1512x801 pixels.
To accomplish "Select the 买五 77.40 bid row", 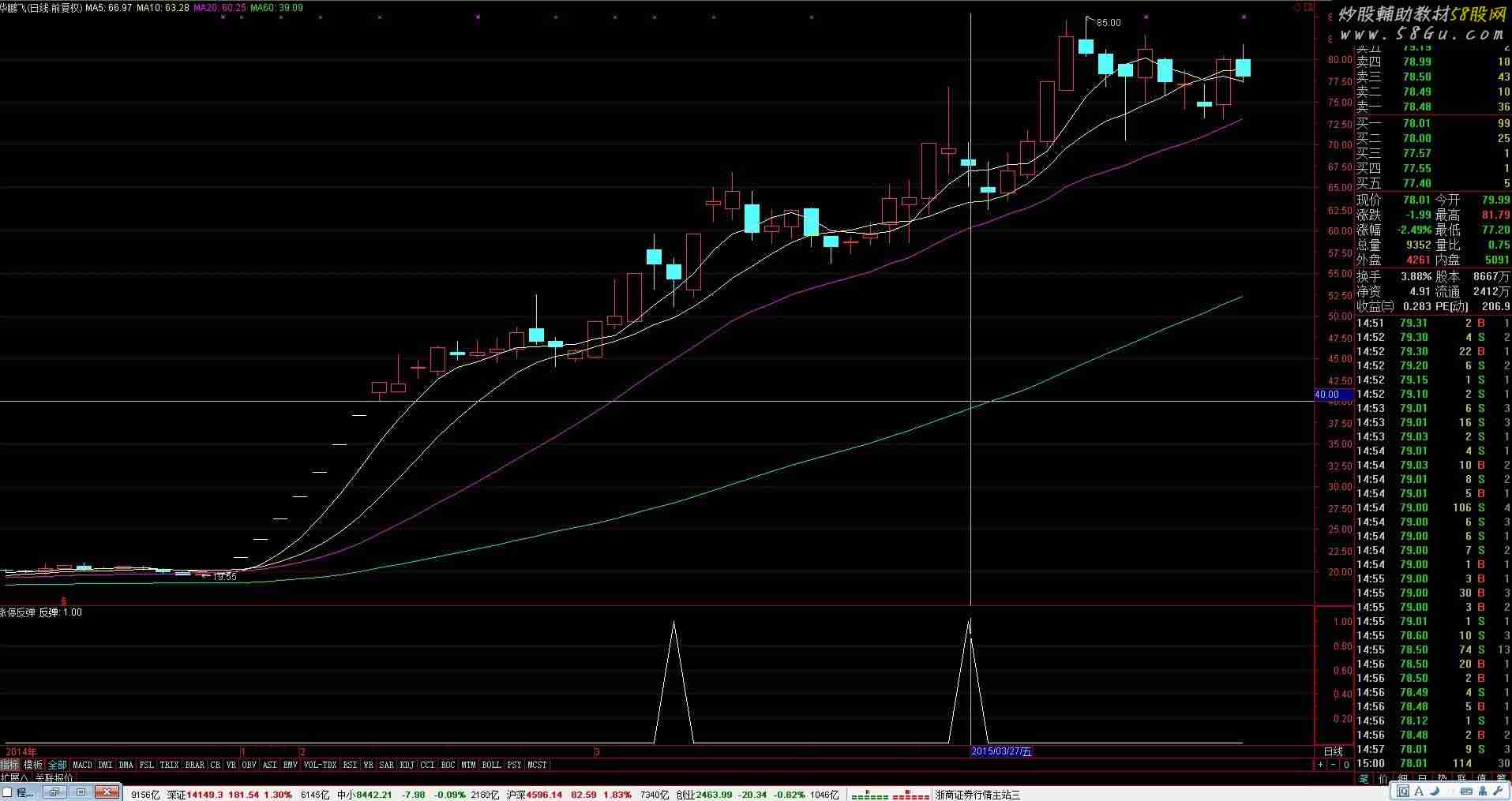I will click(x=1434, y=183).
